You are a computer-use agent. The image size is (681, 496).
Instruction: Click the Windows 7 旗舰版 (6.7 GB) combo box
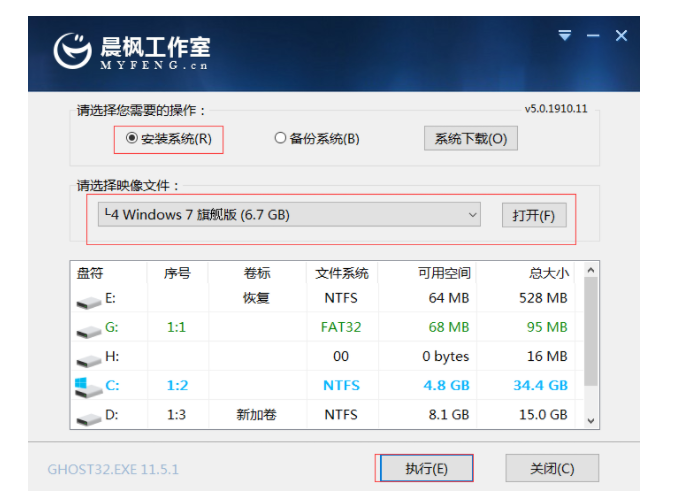[x=289, y=215]
